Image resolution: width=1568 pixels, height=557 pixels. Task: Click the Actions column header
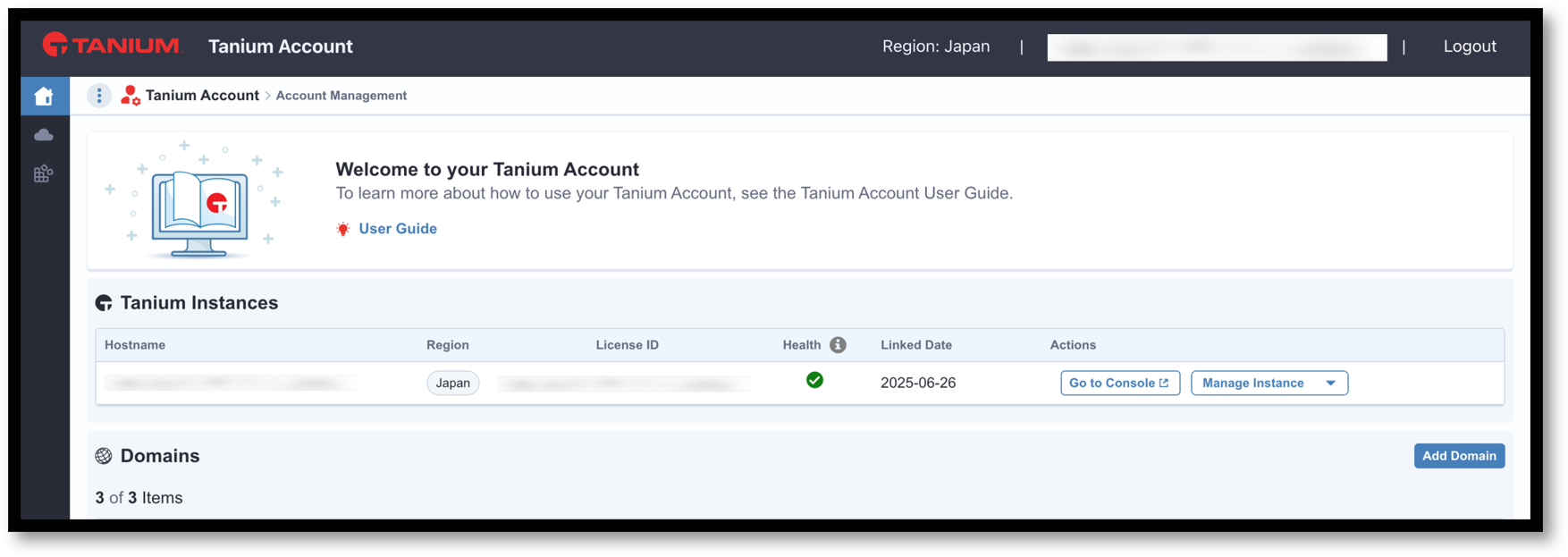(x=1073, y=345)
